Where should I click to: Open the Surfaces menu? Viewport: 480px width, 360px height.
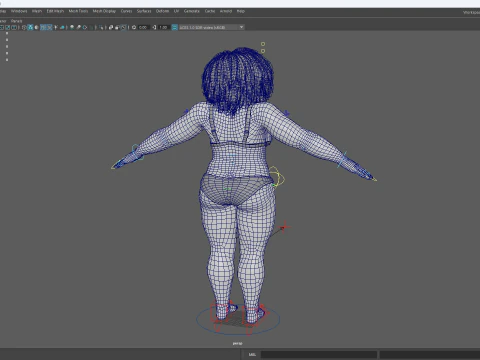pyautogui.click(x=144, y=11)
